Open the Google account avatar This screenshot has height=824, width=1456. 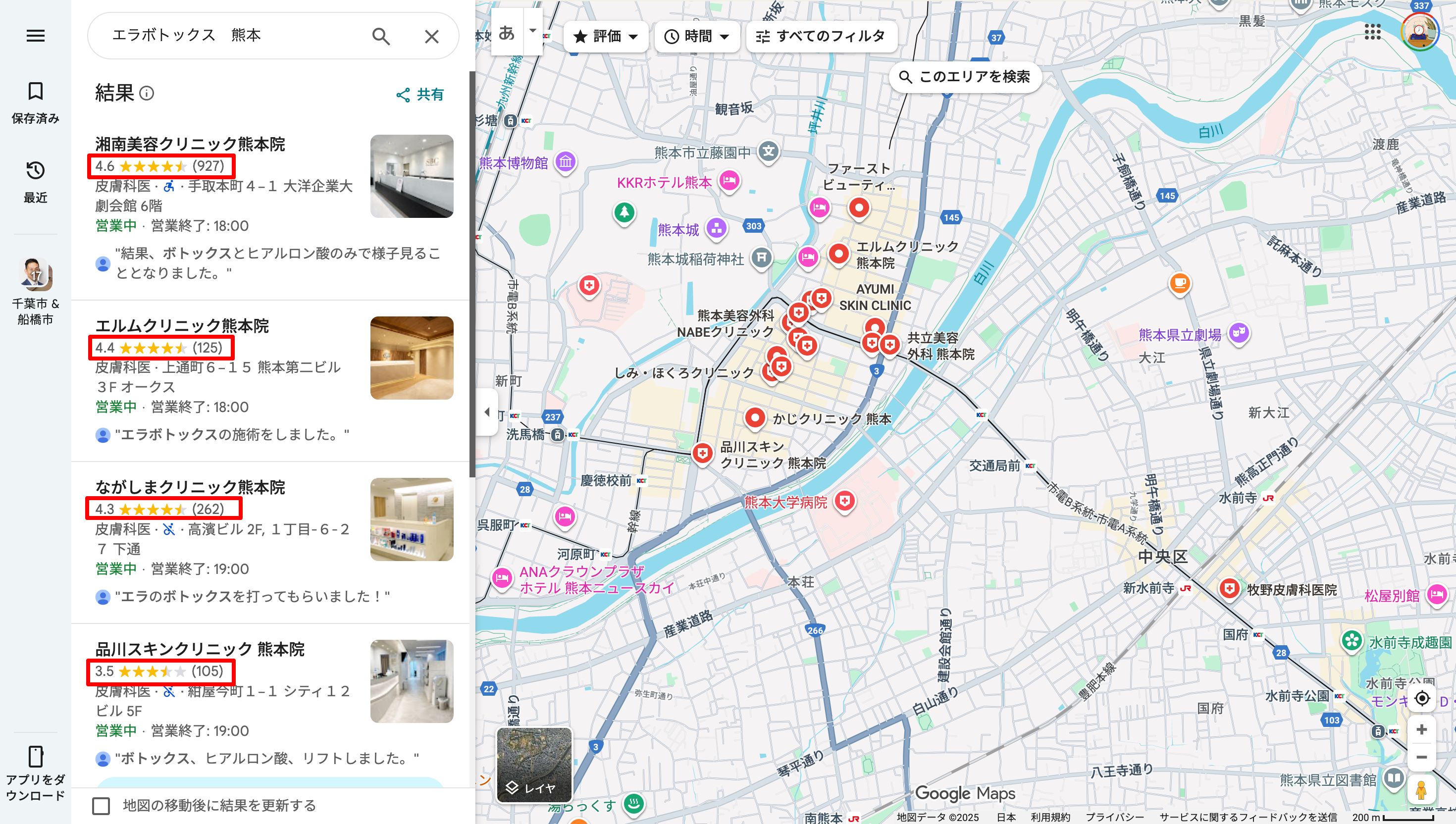[x=1419, y=32]
